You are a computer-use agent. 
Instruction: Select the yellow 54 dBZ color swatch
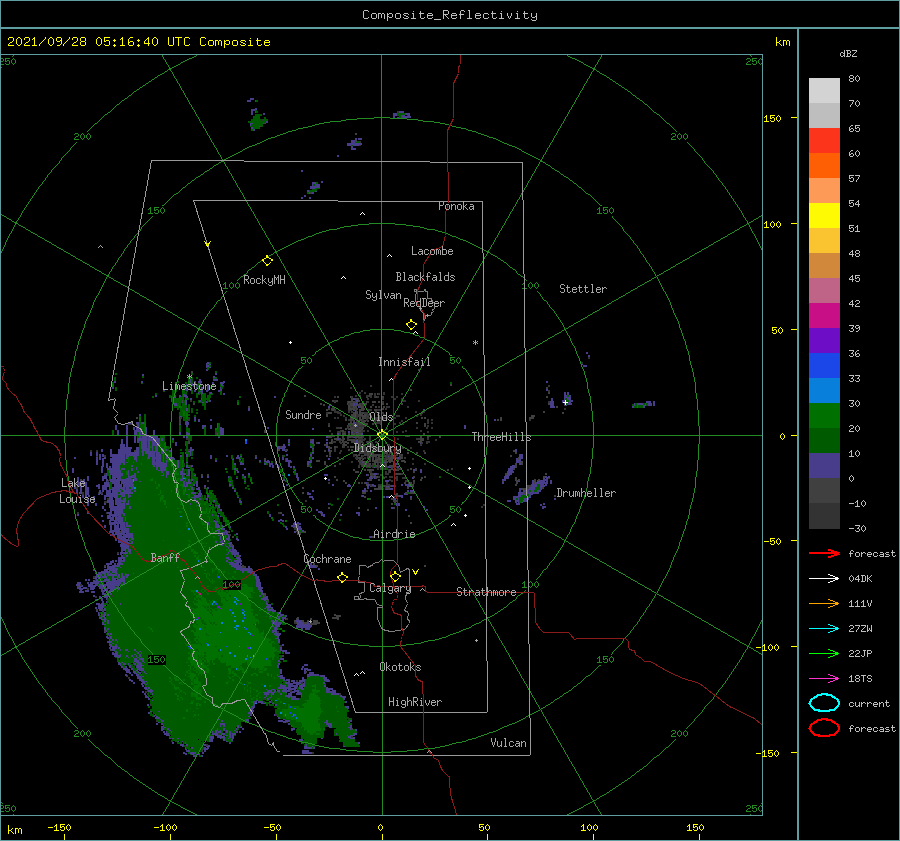824,216
